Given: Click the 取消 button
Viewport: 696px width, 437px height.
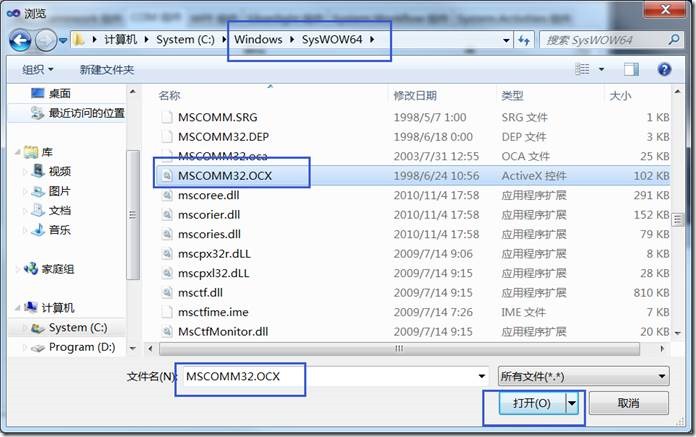Looking at the screenshot, I should (629, 403).
